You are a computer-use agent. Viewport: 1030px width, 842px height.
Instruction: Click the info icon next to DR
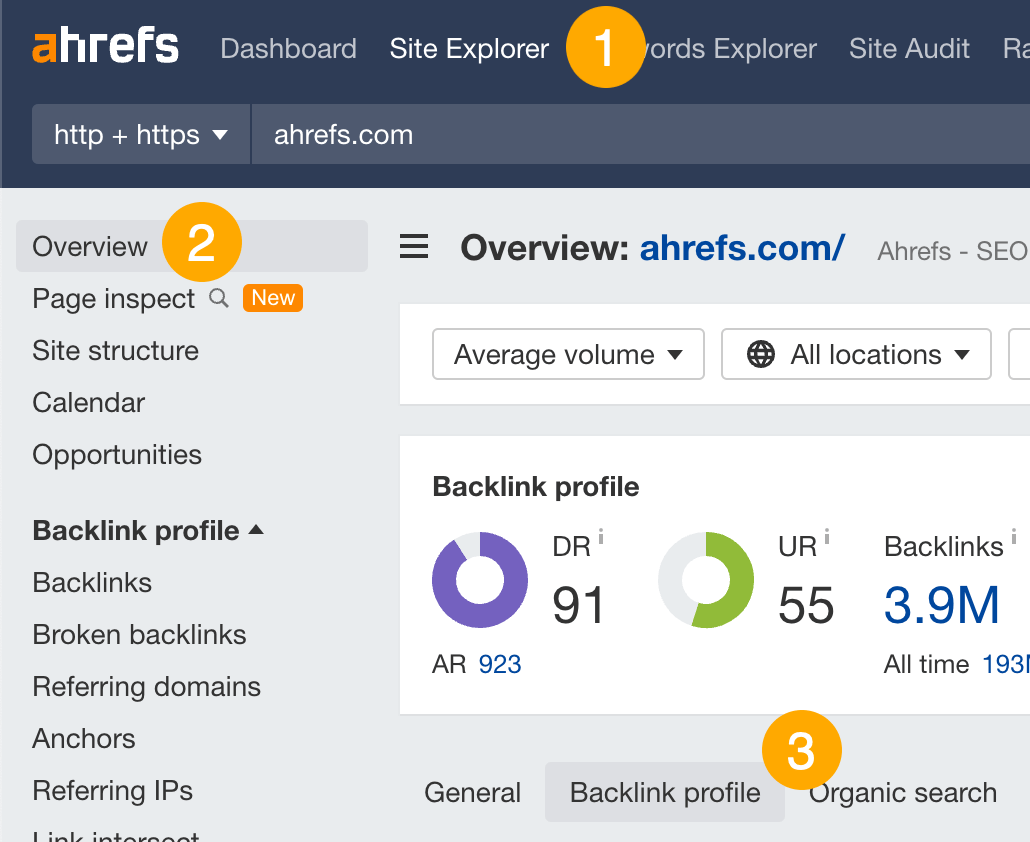pyautogui.click(x=603, y=536)
